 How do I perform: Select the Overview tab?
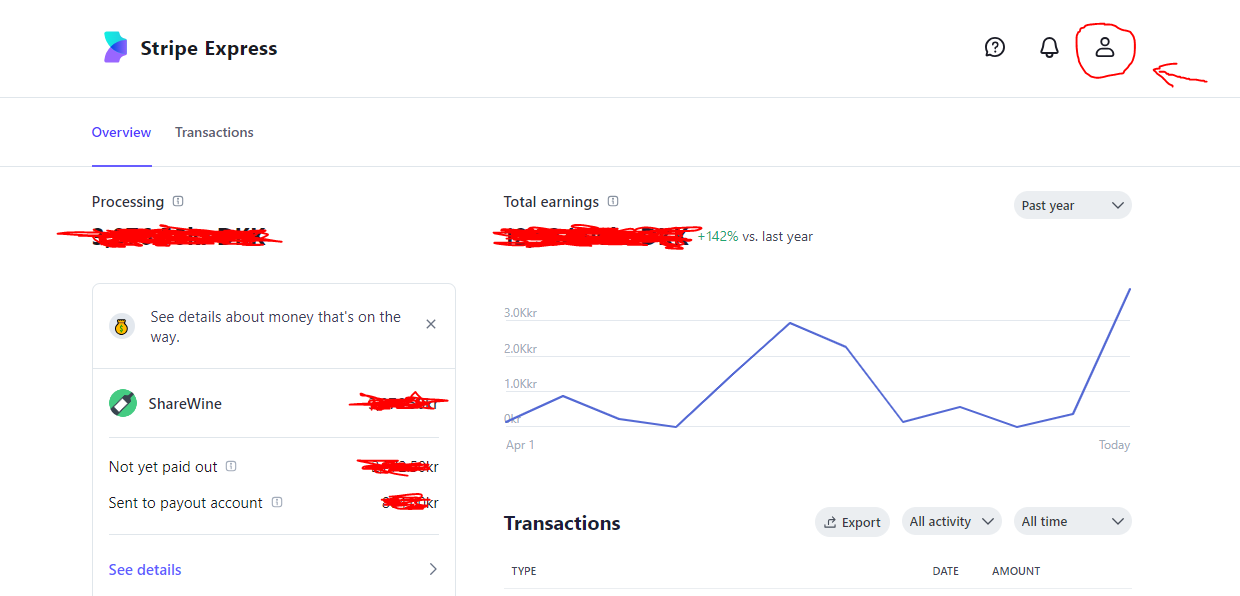tap(121, 132)
